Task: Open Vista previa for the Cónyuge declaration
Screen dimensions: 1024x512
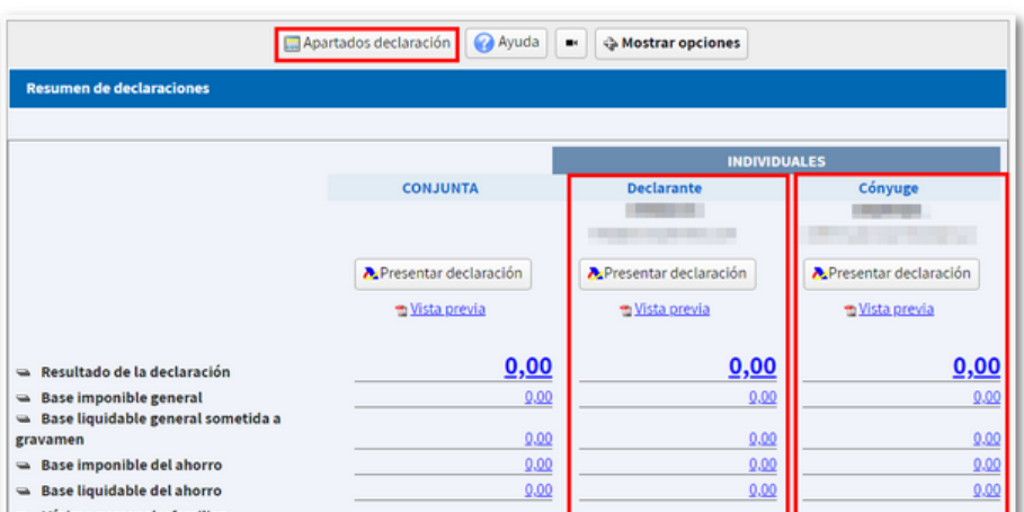Action: pos(896,309)
